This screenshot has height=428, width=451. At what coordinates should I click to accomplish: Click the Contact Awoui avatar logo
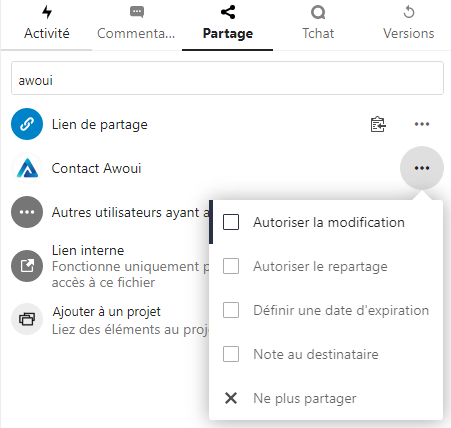point(27,168)
